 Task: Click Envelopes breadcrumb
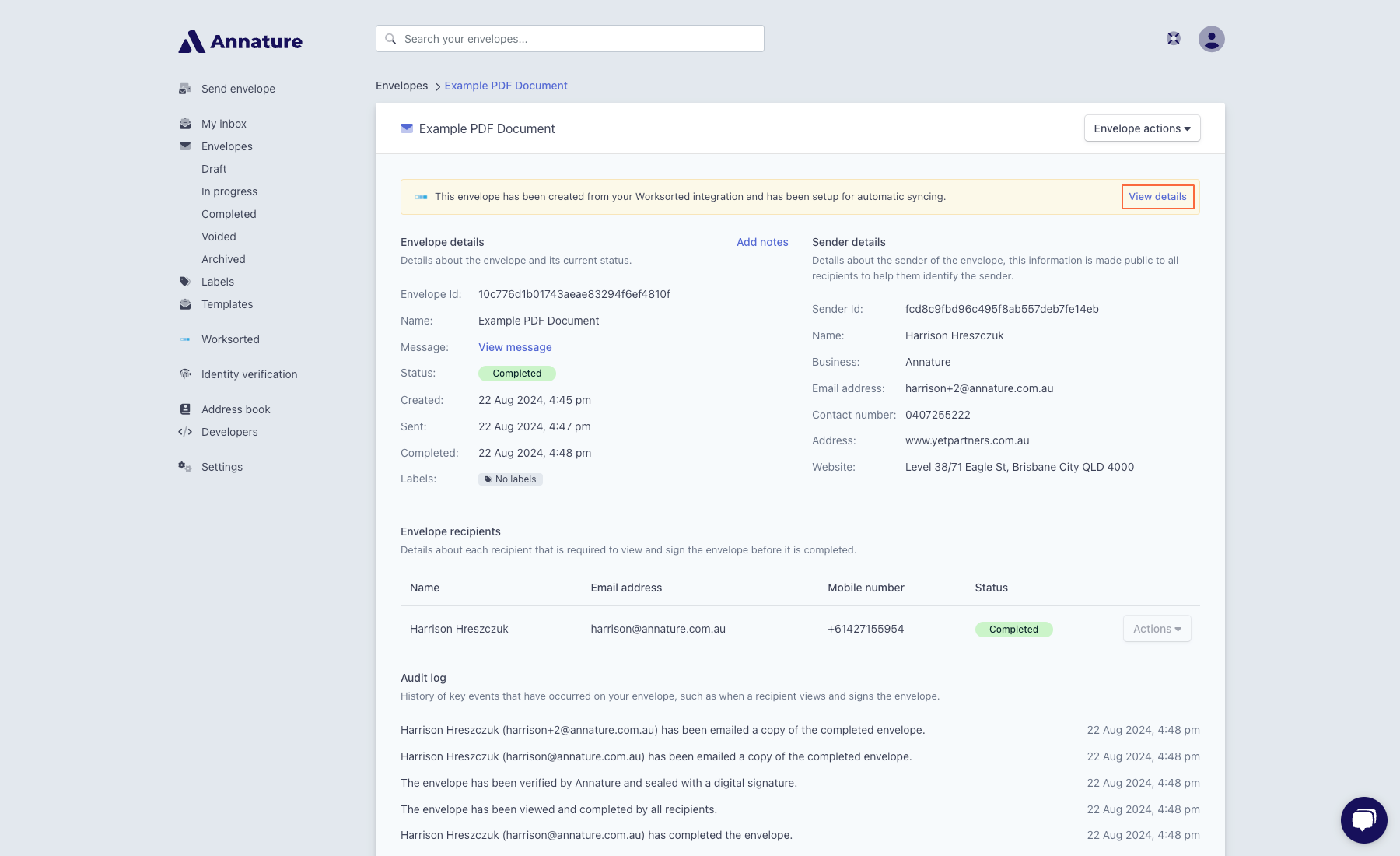click(401, 86)
